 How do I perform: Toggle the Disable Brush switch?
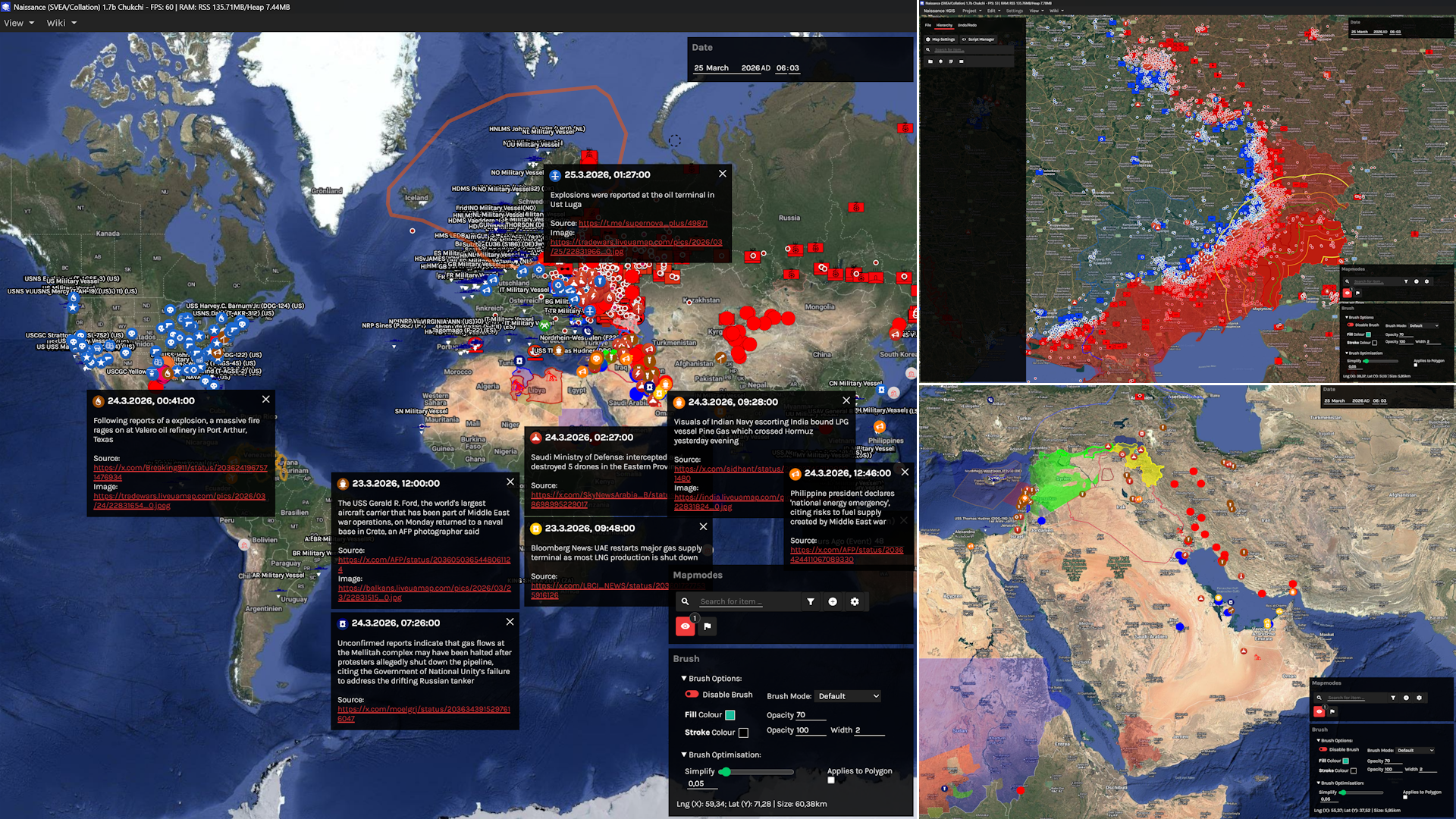click(x=692, y=694)
